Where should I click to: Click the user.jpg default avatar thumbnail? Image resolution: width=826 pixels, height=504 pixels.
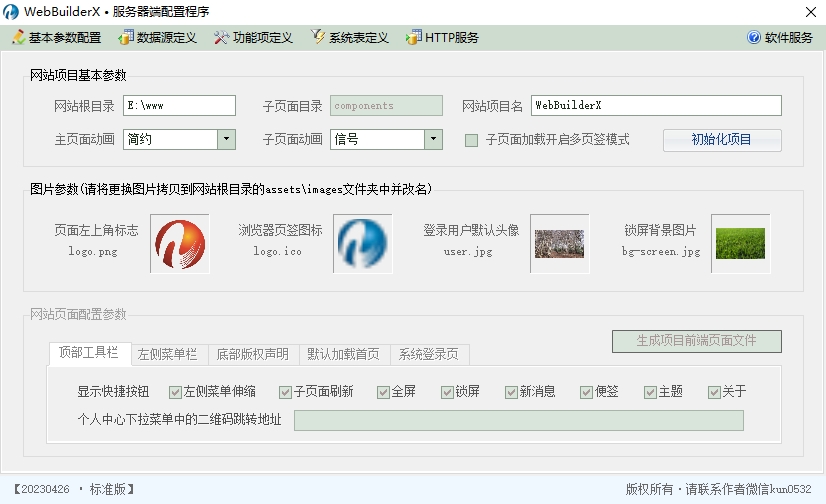coord(559,244)
